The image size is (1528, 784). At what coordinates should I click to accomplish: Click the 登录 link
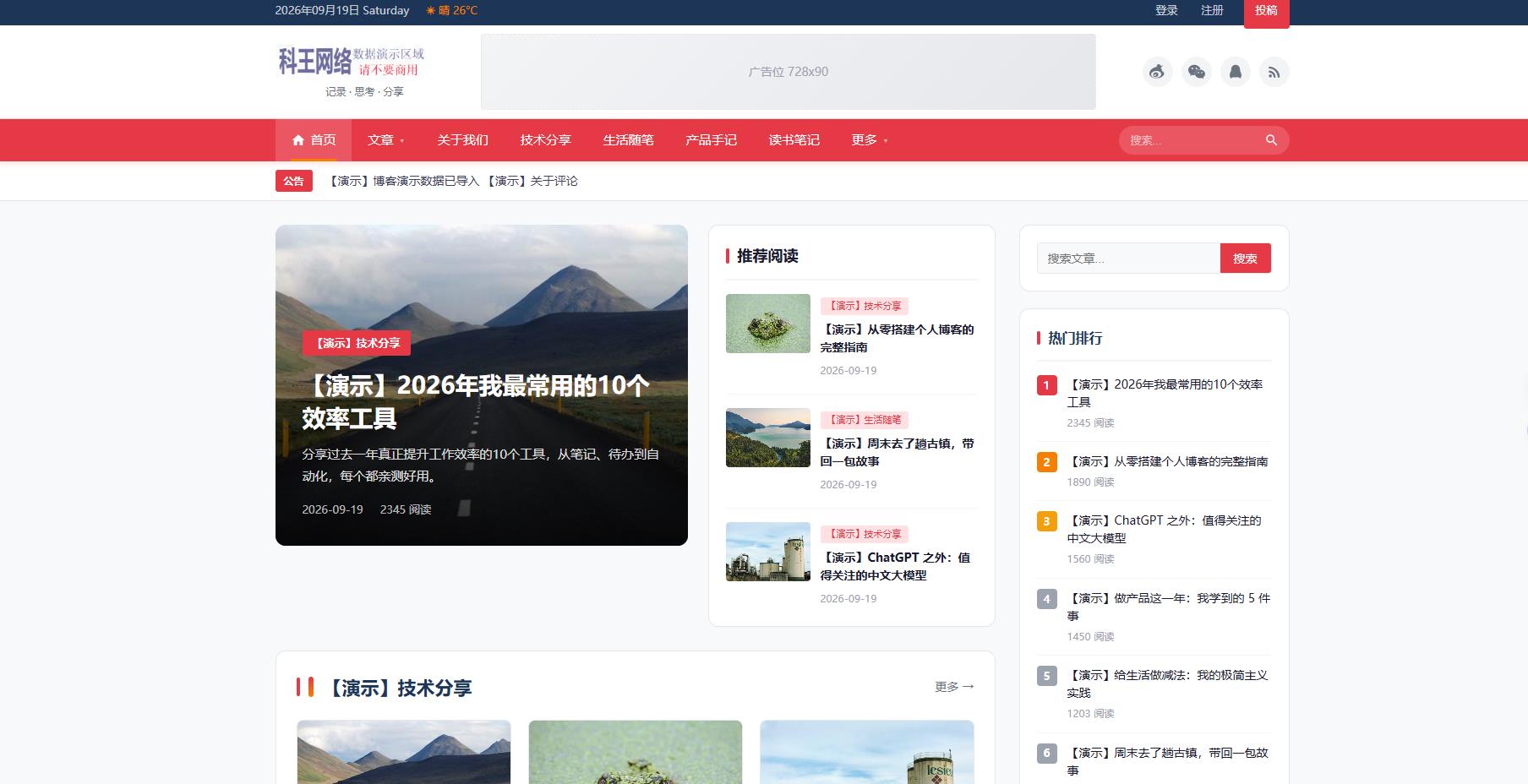(1166, 10)
